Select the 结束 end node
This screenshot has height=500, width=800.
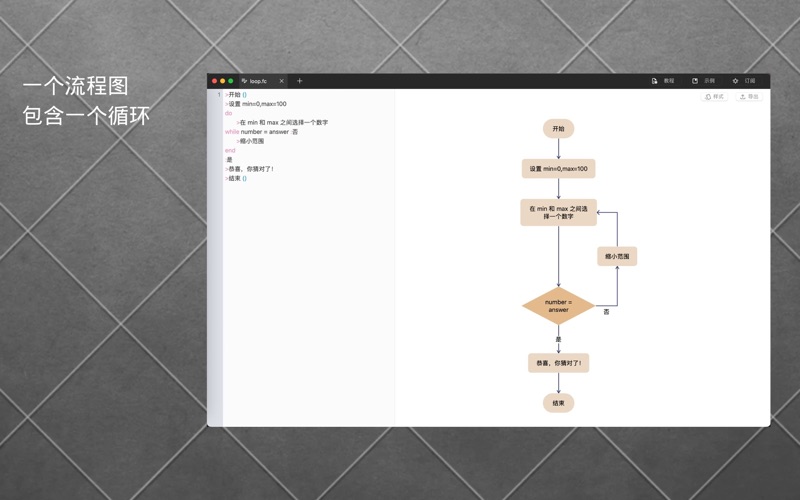click(558, 403)
